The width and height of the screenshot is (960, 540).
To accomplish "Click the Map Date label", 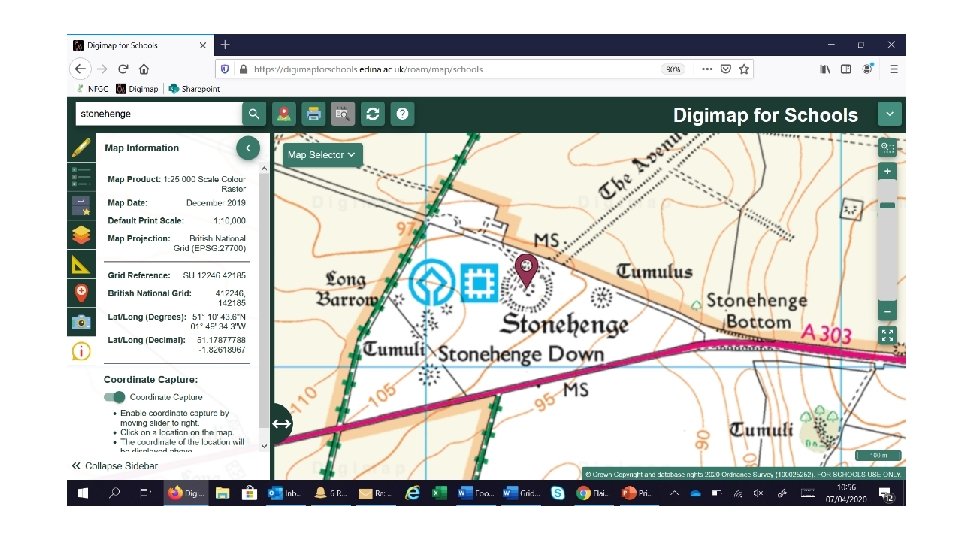I will coord(127,203).
